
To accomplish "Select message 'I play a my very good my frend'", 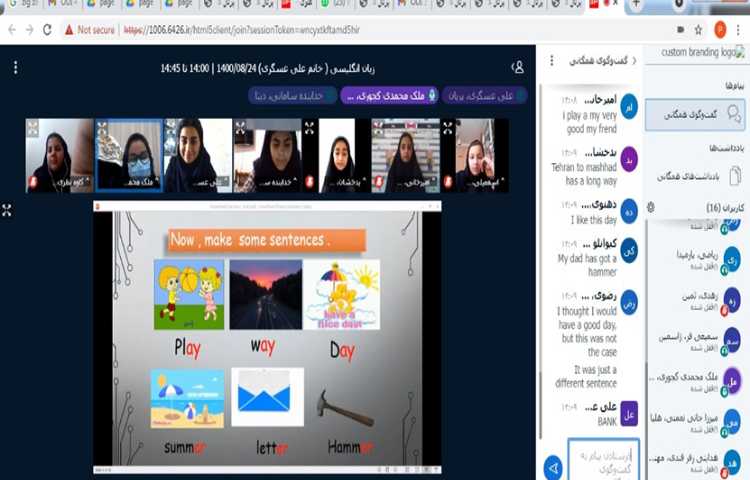I will pyautogui.click(x=590, y=122).
